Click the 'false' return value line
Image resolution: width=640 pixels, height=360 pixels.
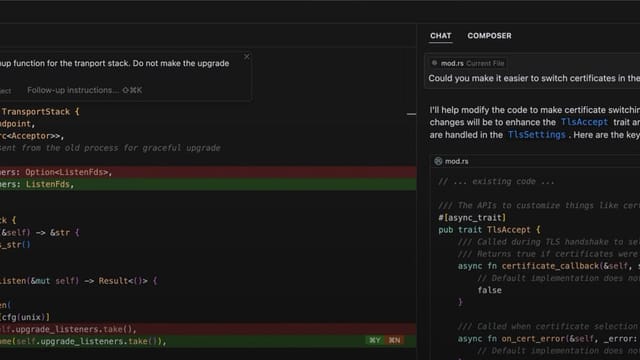(x=489, y=290)
